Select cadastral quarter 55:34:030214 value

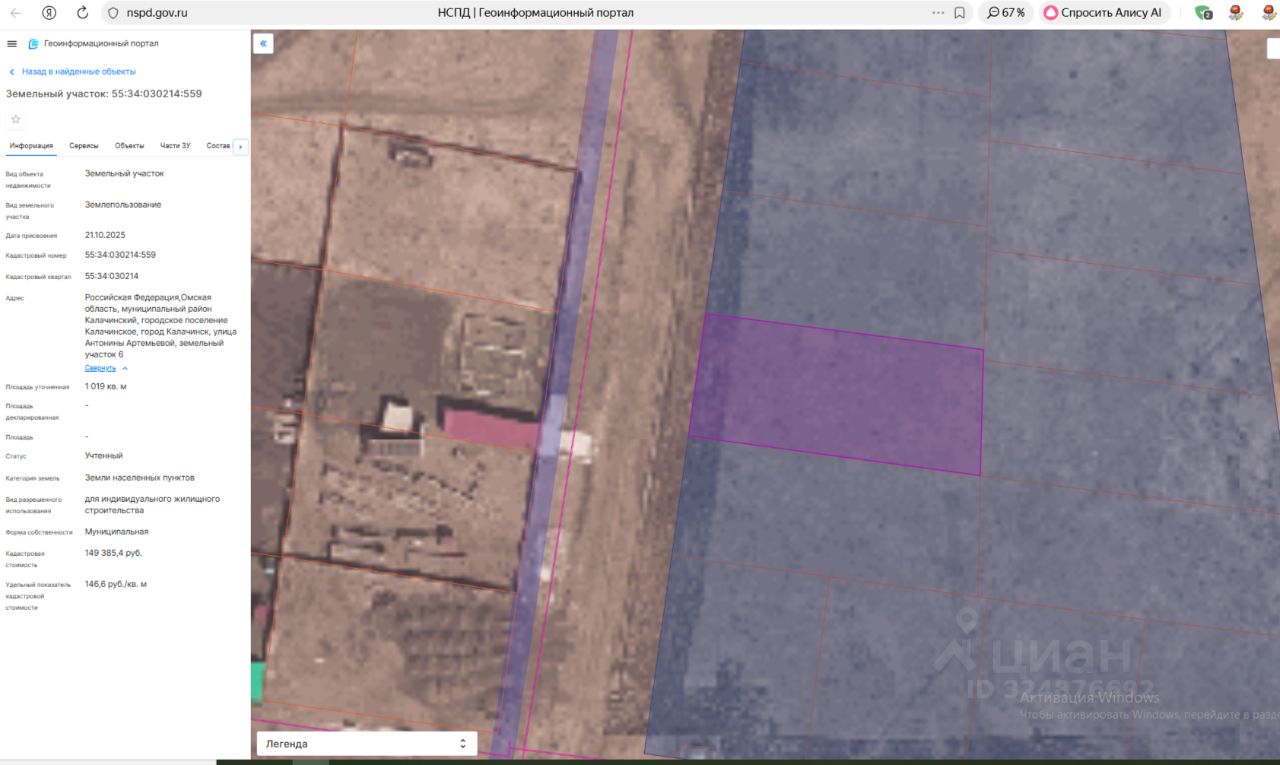coord(112,276)
